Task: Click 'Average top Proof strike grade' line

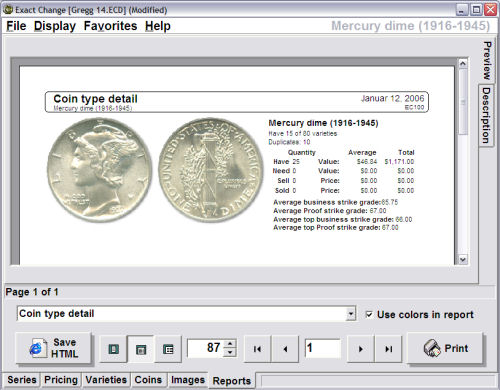Action: point(336,228)
